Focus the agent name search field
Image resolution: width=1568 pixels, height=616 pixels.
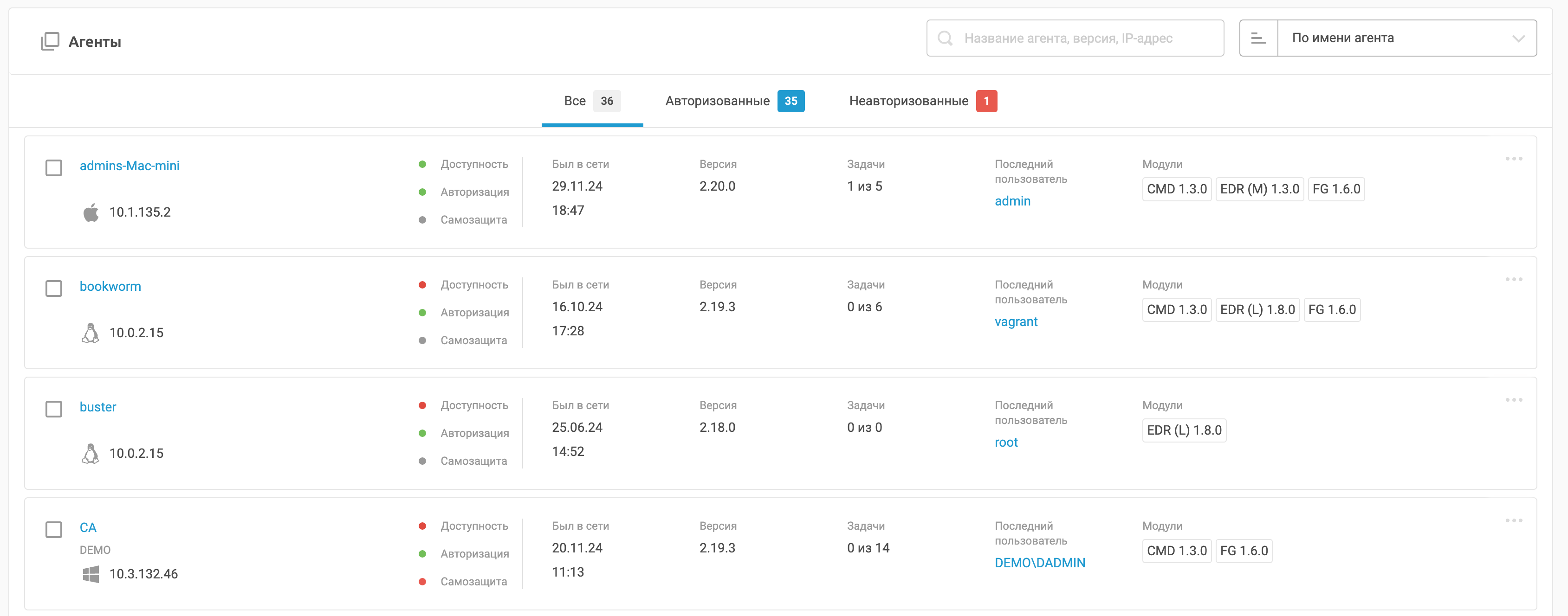click(1083, 38)
